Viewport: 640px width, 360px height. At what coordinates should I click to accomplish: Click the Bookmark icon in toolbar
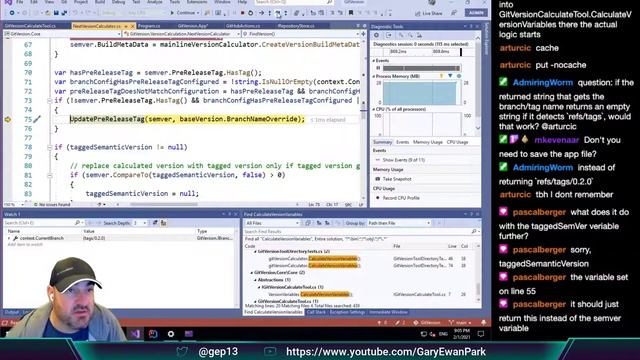click(x=351, y=13)
